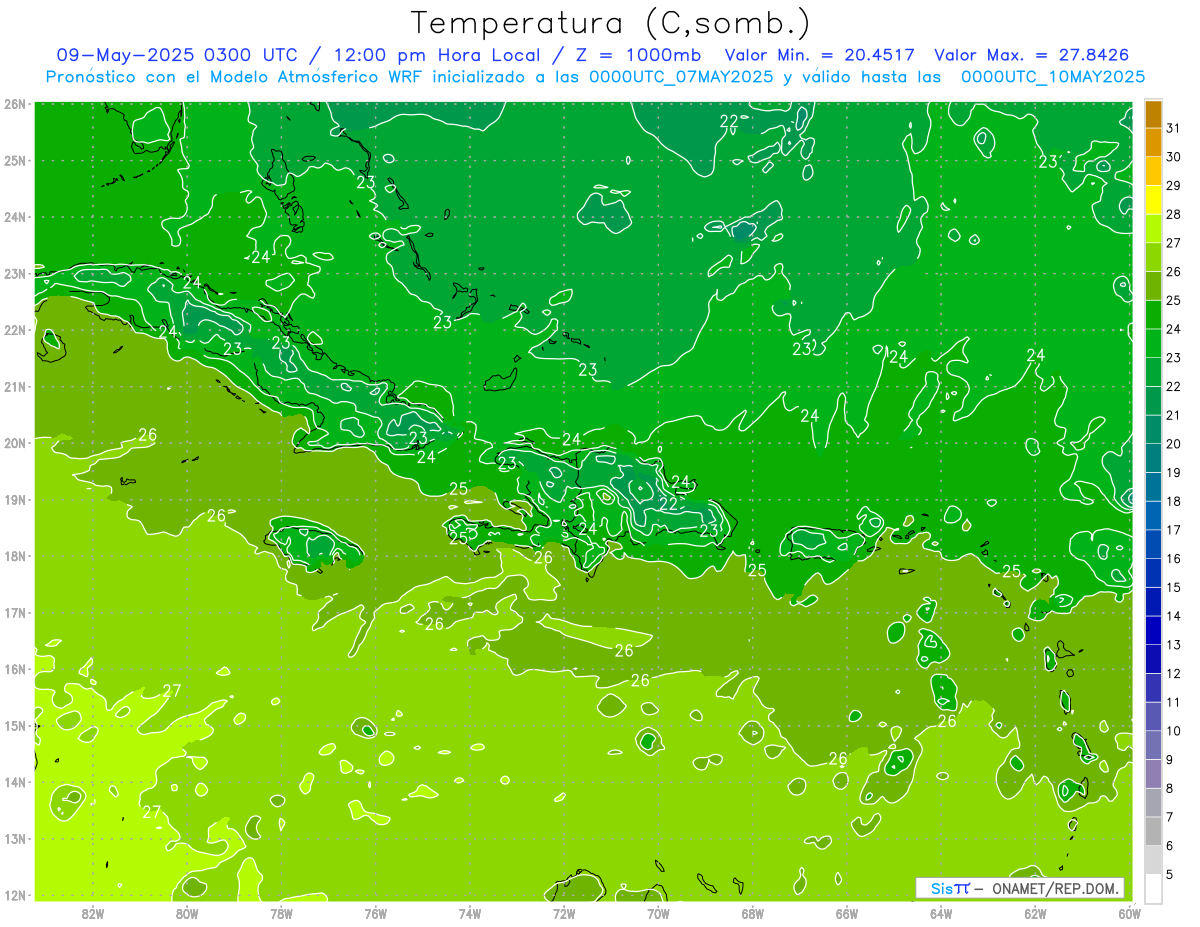This screenshot has height=927, width=1200.
Task: Click the 64W longitude axis label
Action: click(941, 912)
